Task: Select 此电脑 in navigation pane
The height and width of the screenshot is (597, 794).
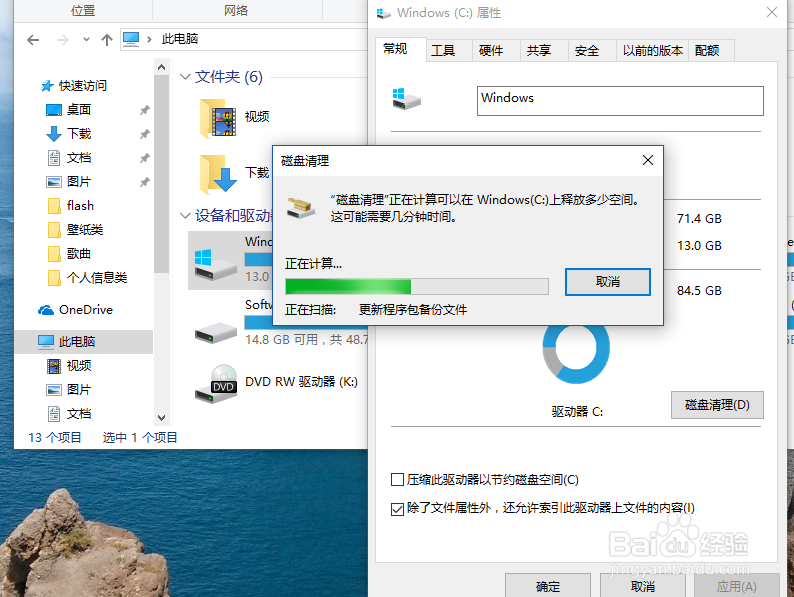Action: coord(83,342)
